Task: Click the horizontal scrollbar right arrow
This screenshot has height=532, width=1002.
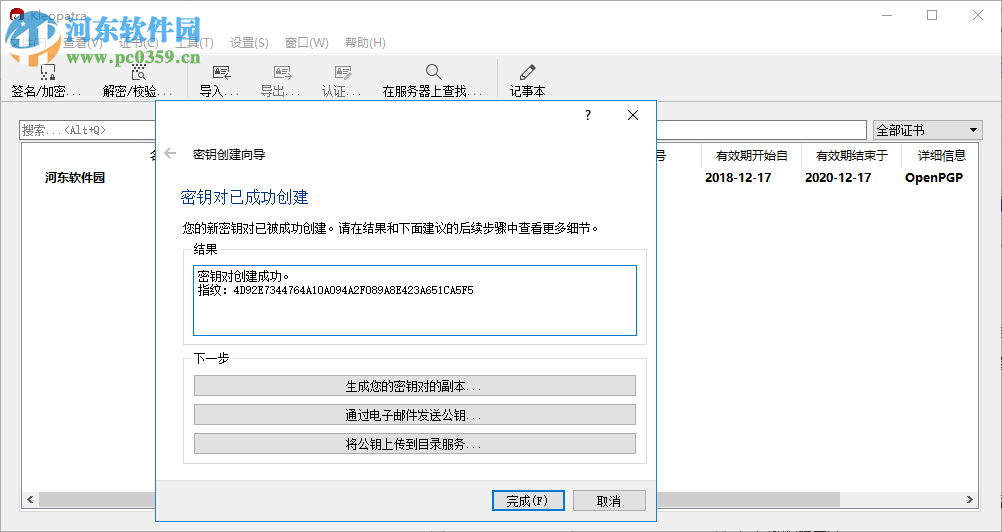Action: point(970,499)
